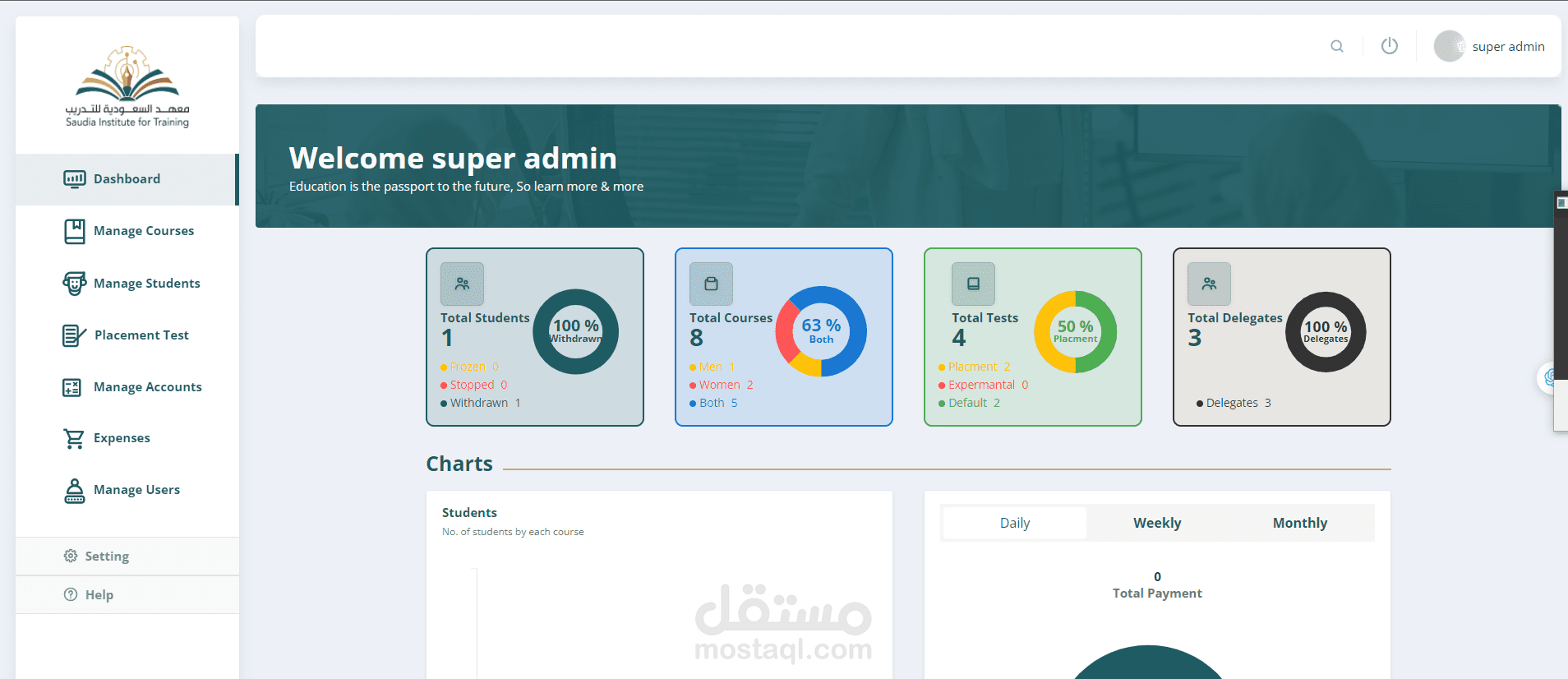Click the super admin username label
Image resolution: width=1568 pixels, height=679 pixels.
(1508, 47)
